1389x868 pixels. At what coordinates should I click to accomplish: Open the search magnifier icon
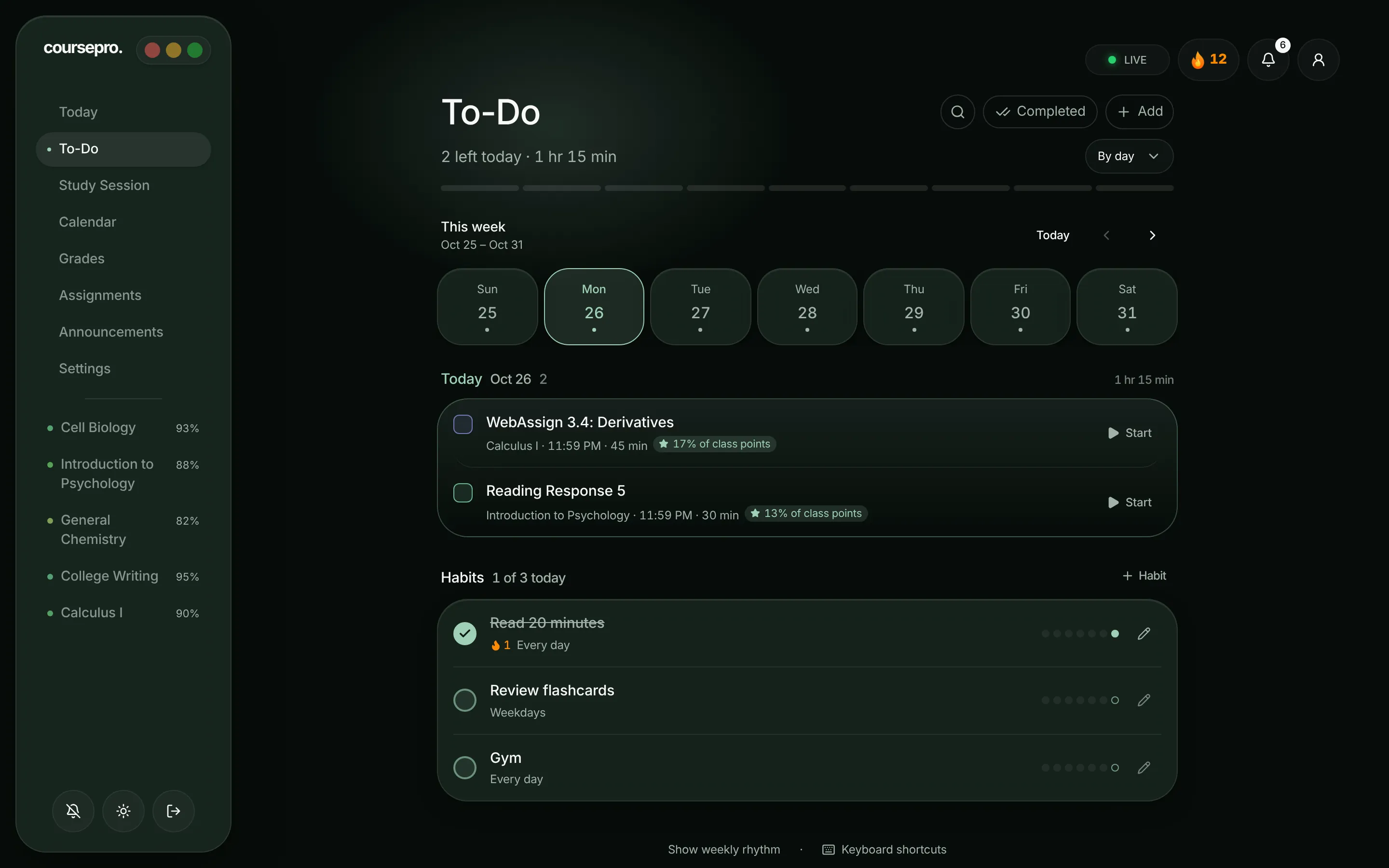[957, 111]
